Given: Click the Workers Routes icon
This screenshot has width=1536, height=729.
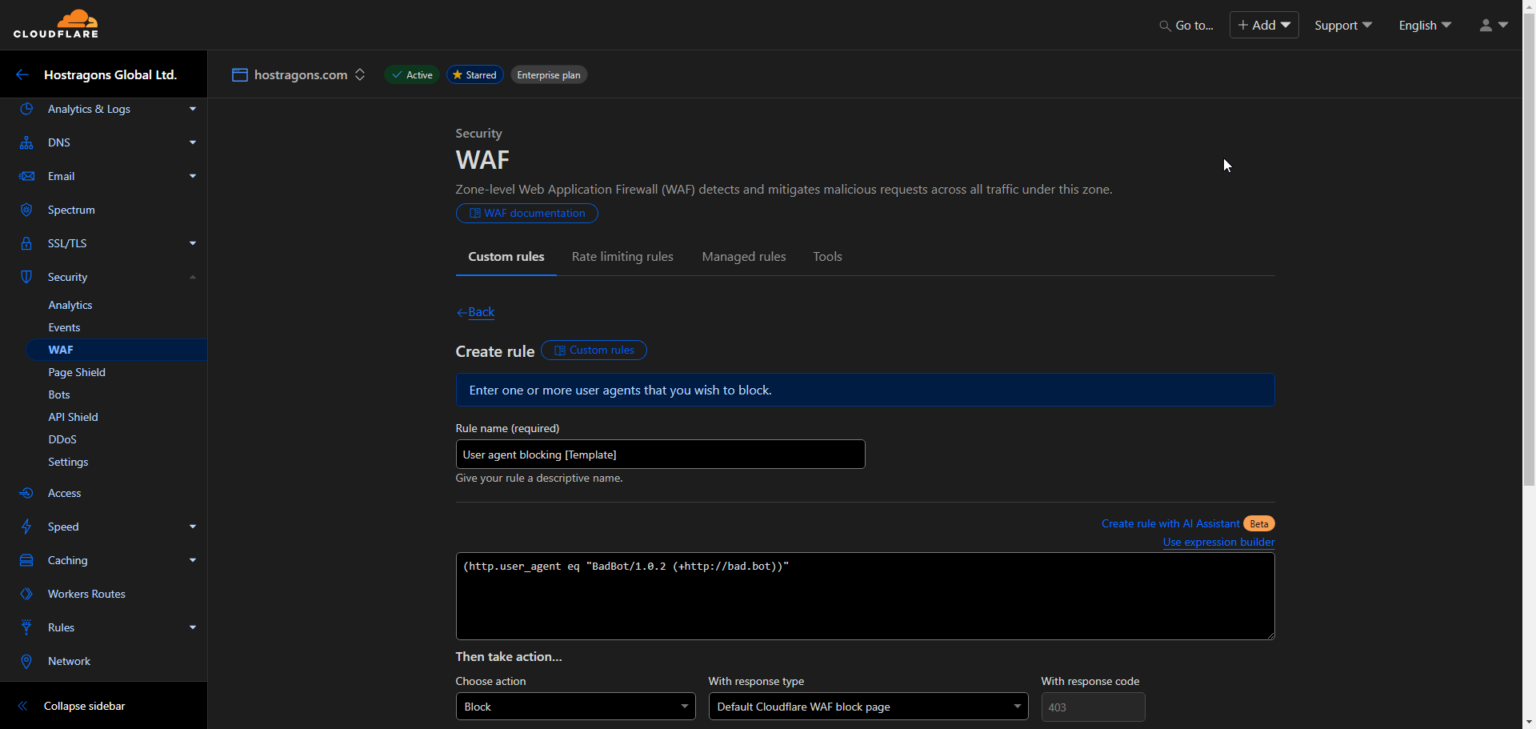Looking at the screenshot, I should click(x=27, y=594).
